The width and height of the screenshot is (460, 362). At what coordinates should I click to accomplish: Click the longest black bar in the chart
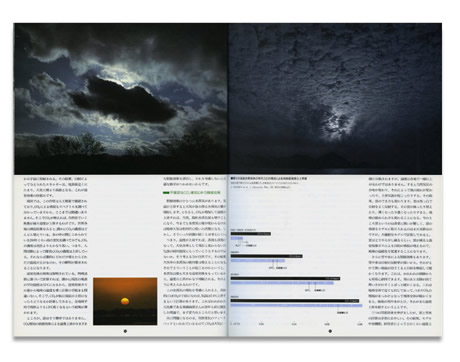(x=295, y=301)
